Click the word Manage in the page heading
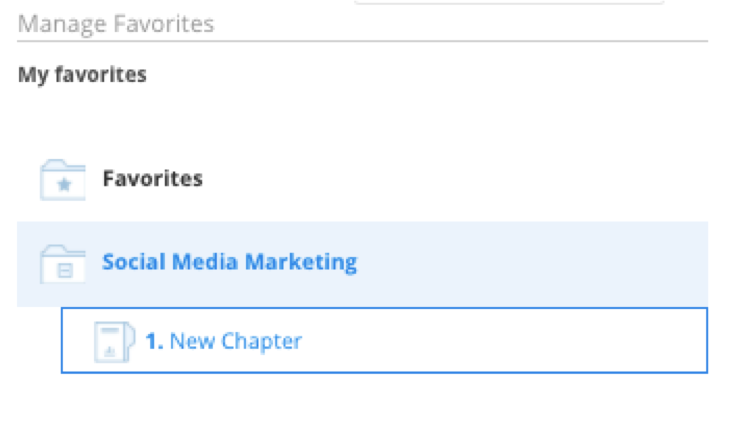Image resolution: width=731 pixels, height=447 pixels. 62,25
